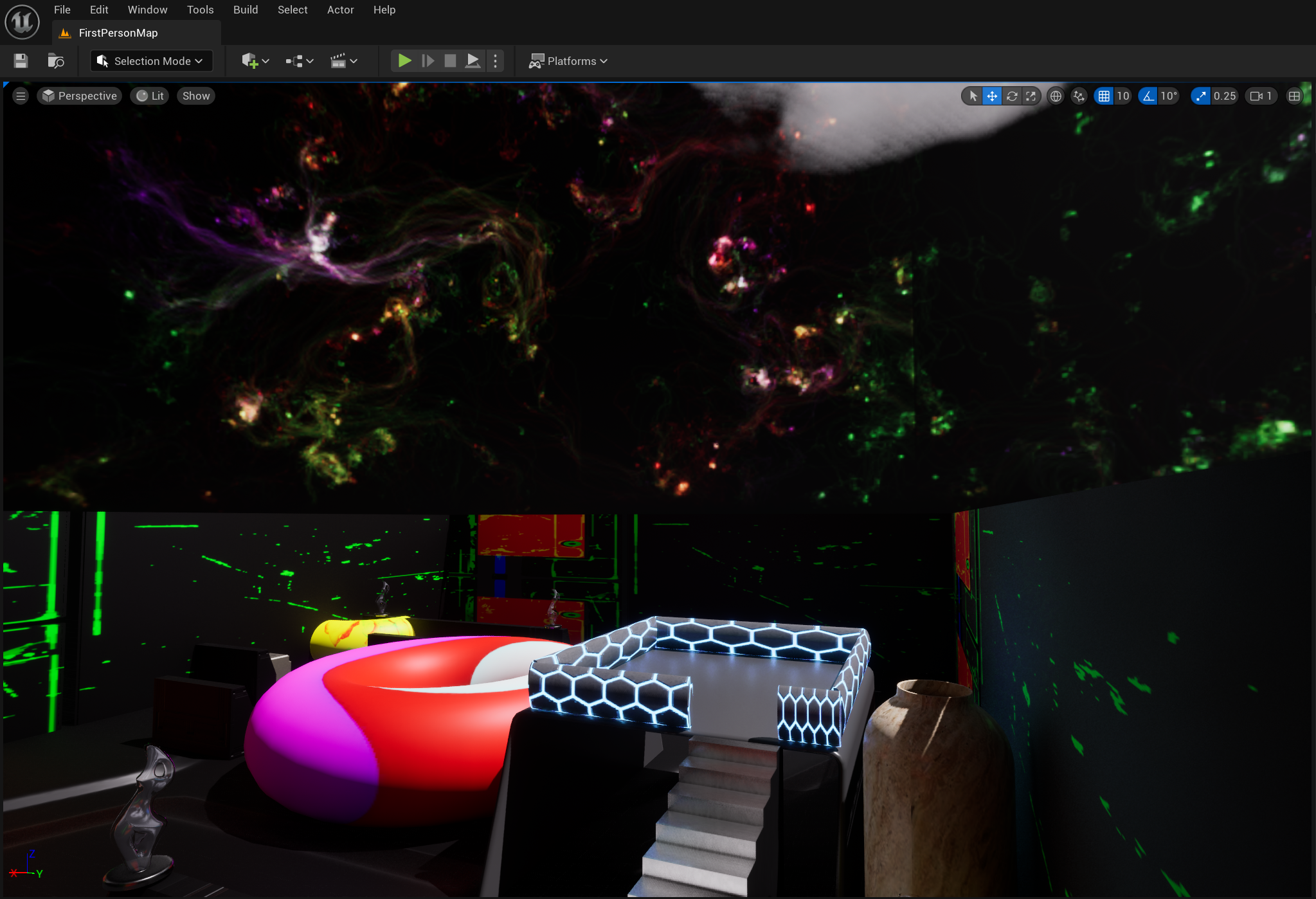The width and height of the screenshot is (1316, 899).
Task: Change scale snap value 0.25
Action: [x=1225, y=96]
